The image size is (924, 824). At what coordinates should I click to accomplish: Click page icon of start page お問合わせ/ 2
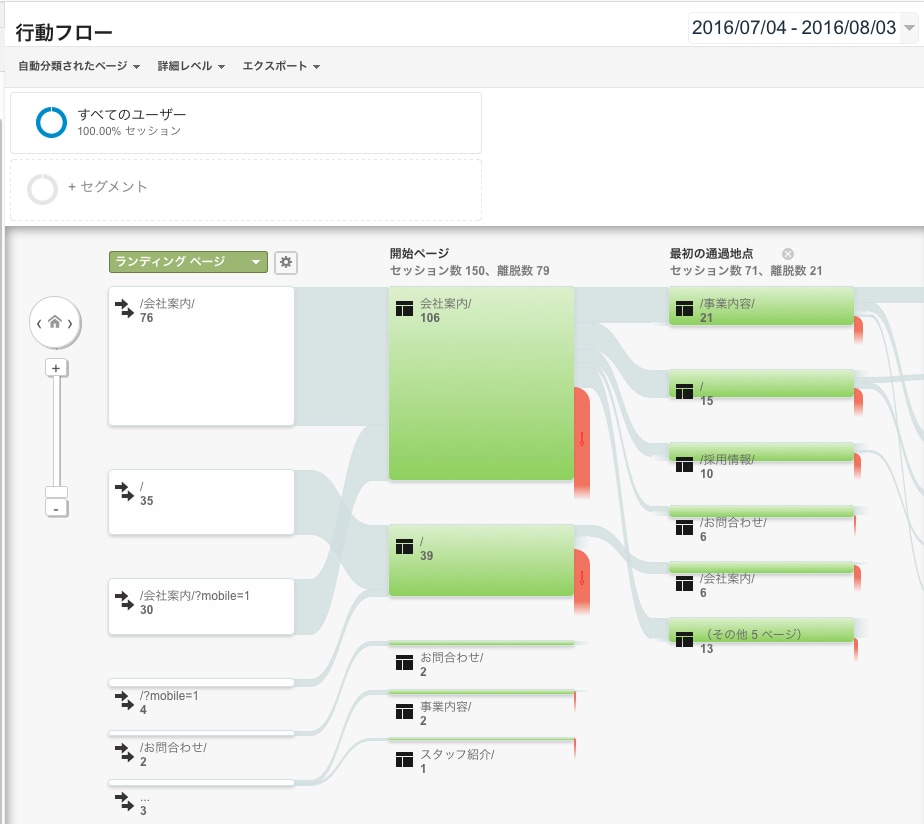click(x=404, y=663)
